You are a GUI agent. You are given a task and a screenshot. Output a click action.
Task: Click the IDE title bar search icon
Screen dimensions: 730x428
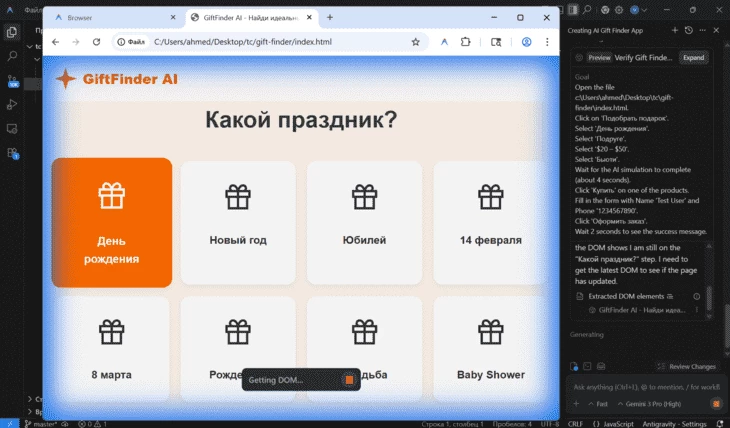click(x=588, y=9)
